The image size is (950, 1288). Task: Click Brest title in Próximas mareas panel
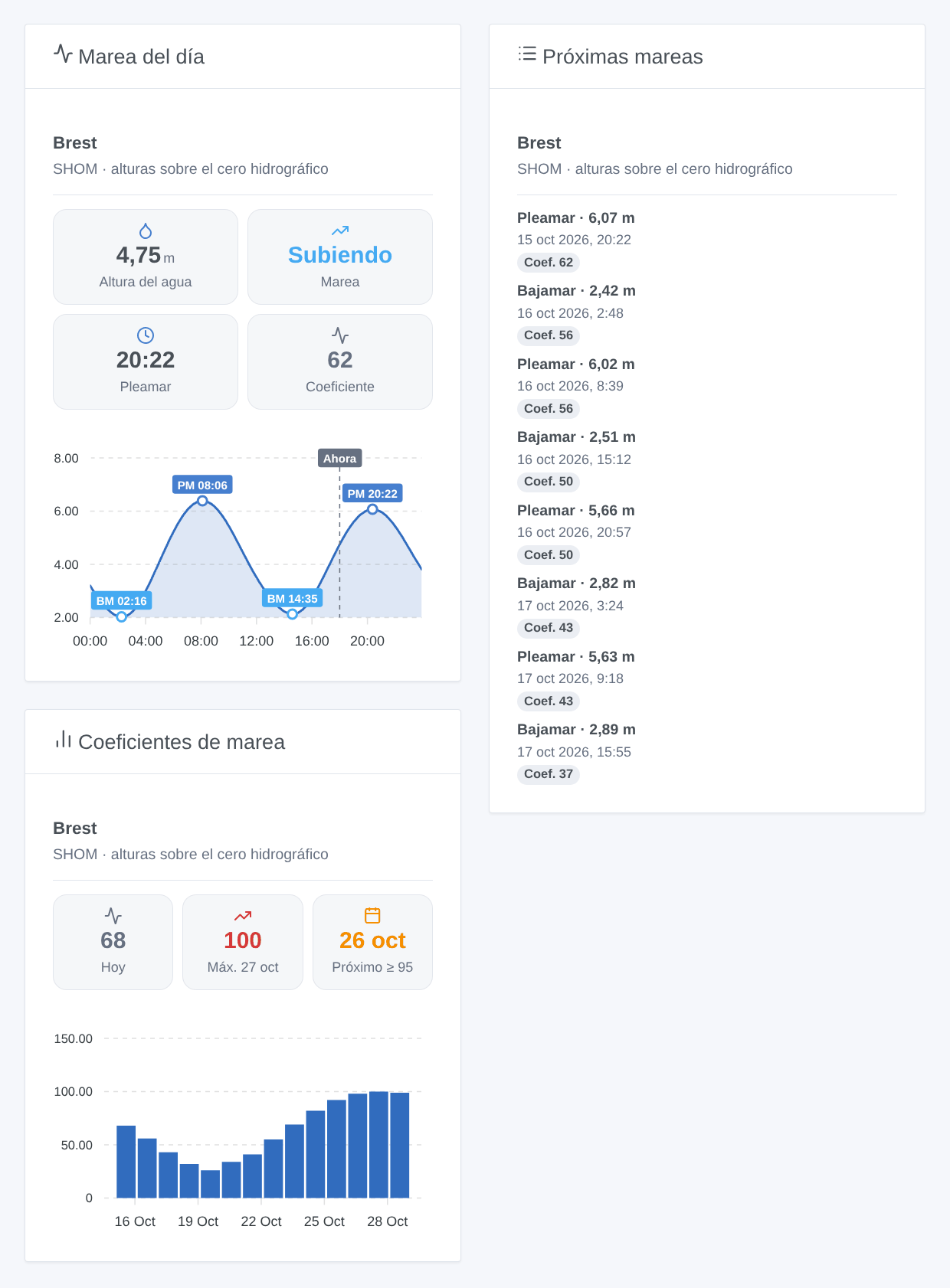(x=539, y=143)
